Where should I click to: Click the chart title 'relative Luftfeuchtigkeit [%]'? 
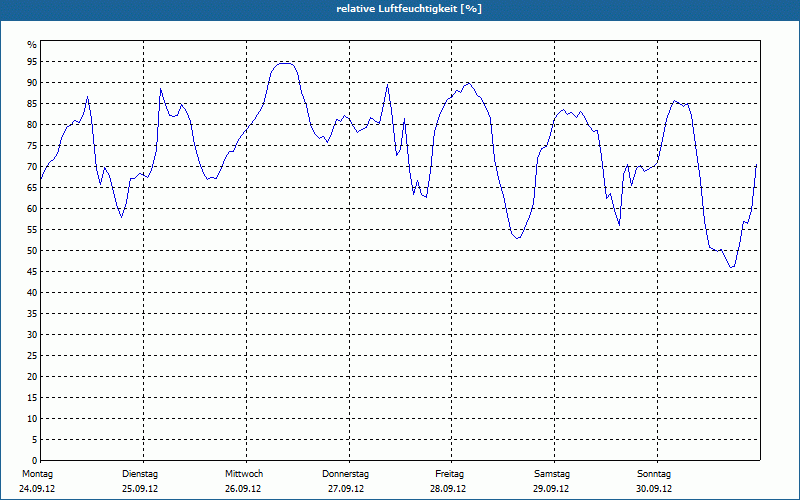409,9
